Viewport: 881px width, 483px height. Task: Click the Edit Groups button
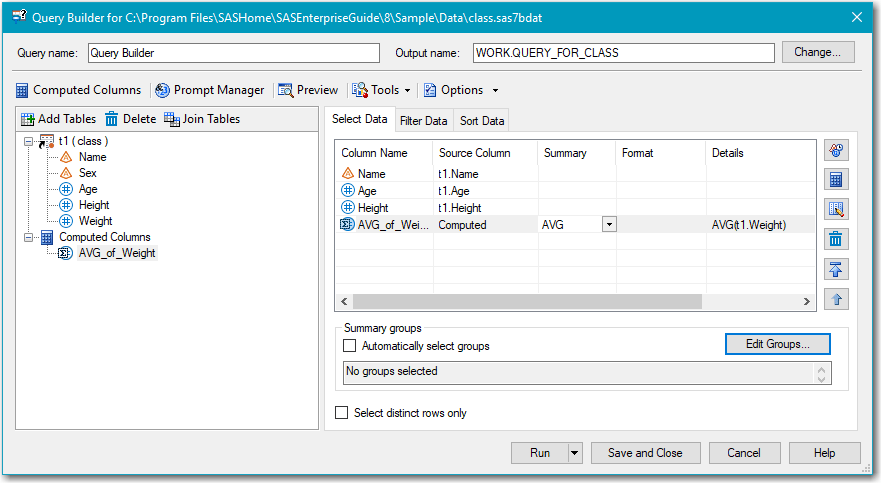pyautogui.click(x=777, y=344)
